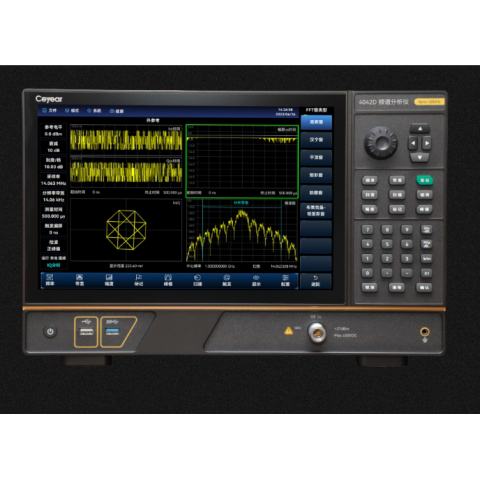480x480 pixels.
Task: Open the Attenuation 10 dB field
Action: 53,147
